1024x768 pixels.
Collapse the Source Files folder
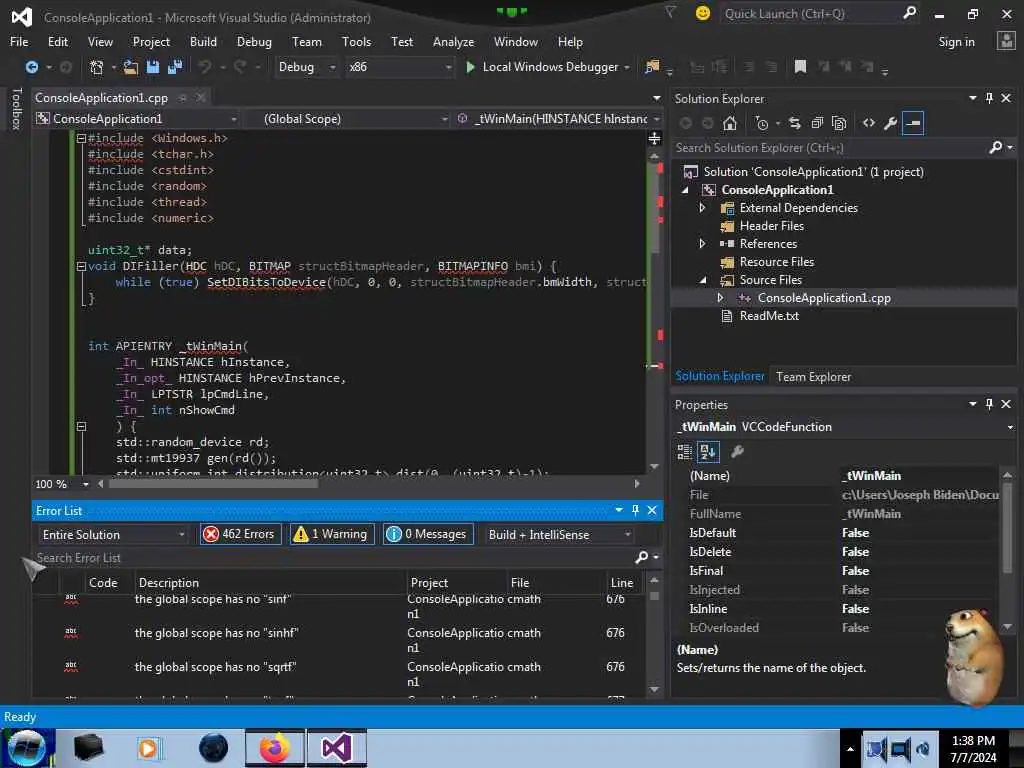[x=703, y=280]
